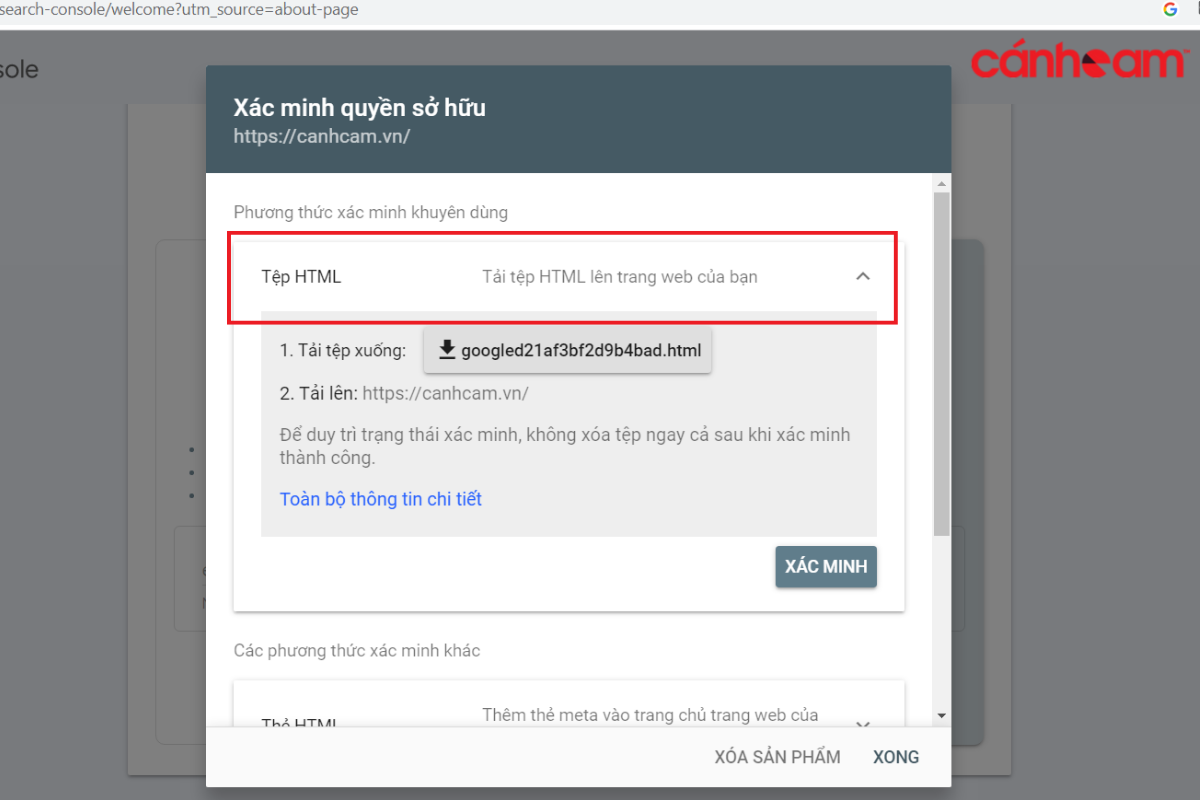Click Tải tệp HTML lên trang web description

coord(620,277)
